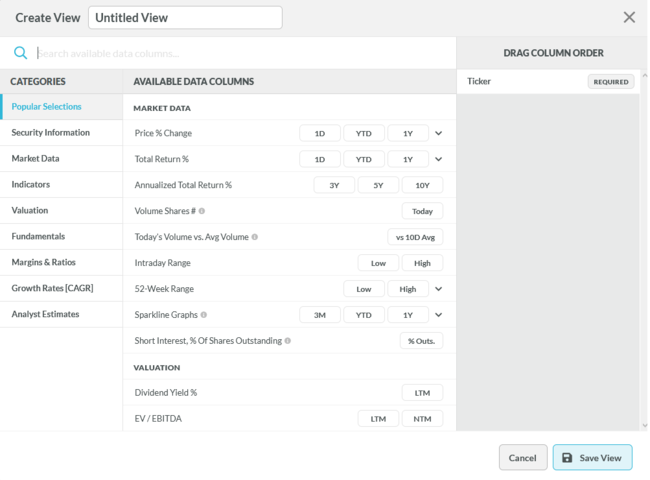This screenshot has width=650, height=480.
Task: Click info icon next to Short Interest
Action: click(x=288, y=341)
